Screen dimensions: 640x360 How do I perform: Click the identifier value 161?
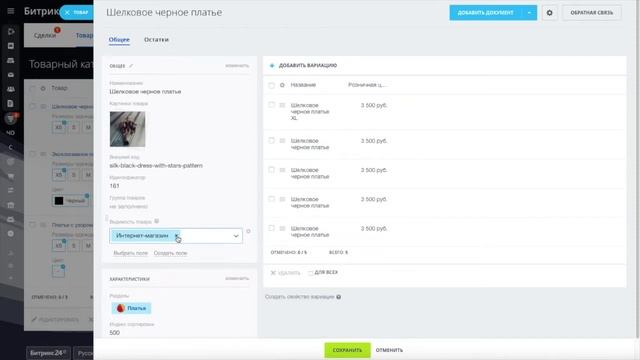pos(114,186)
